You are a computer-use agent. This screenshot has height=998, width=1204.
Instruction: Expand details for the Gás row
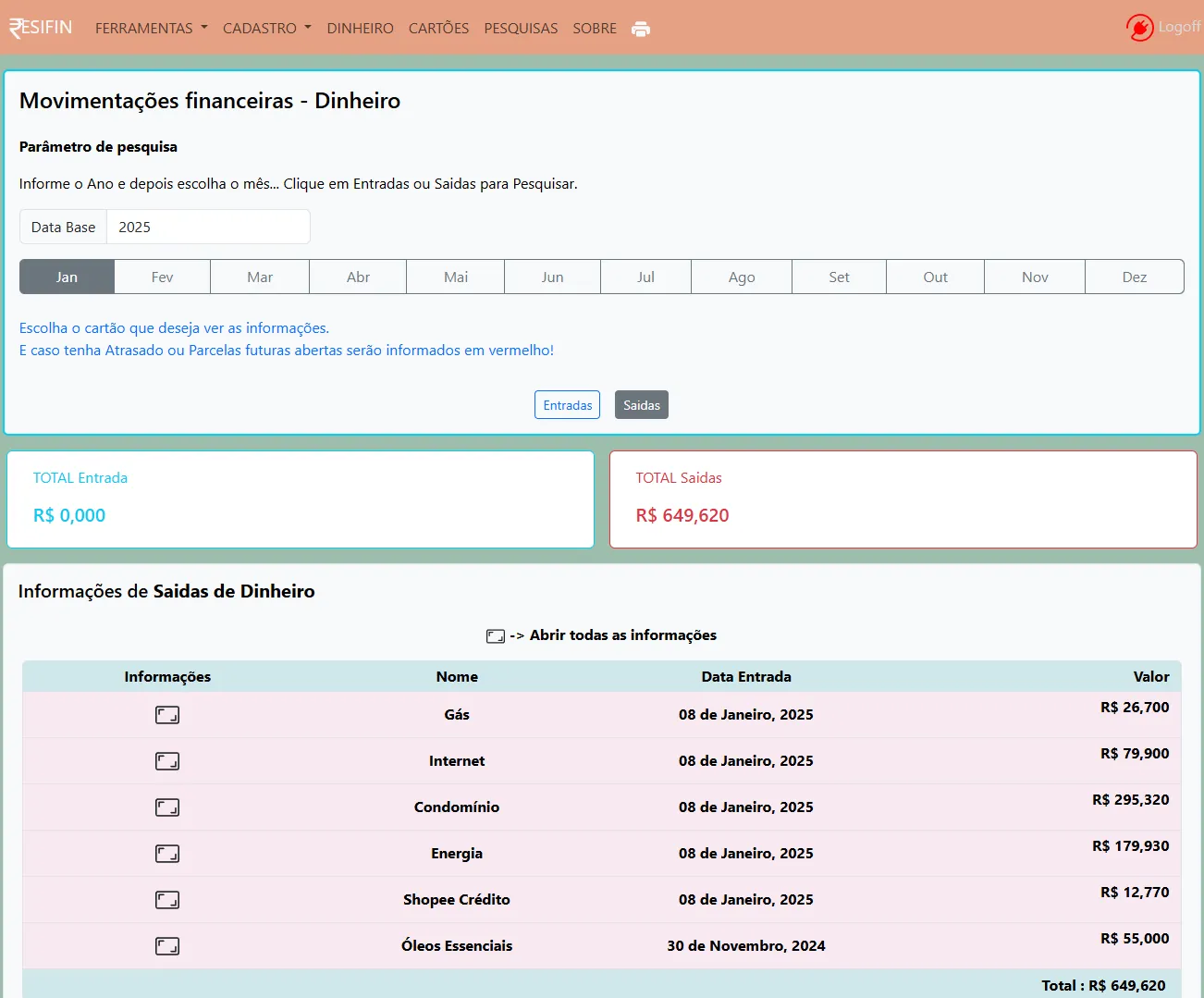[x=167, y=715]
